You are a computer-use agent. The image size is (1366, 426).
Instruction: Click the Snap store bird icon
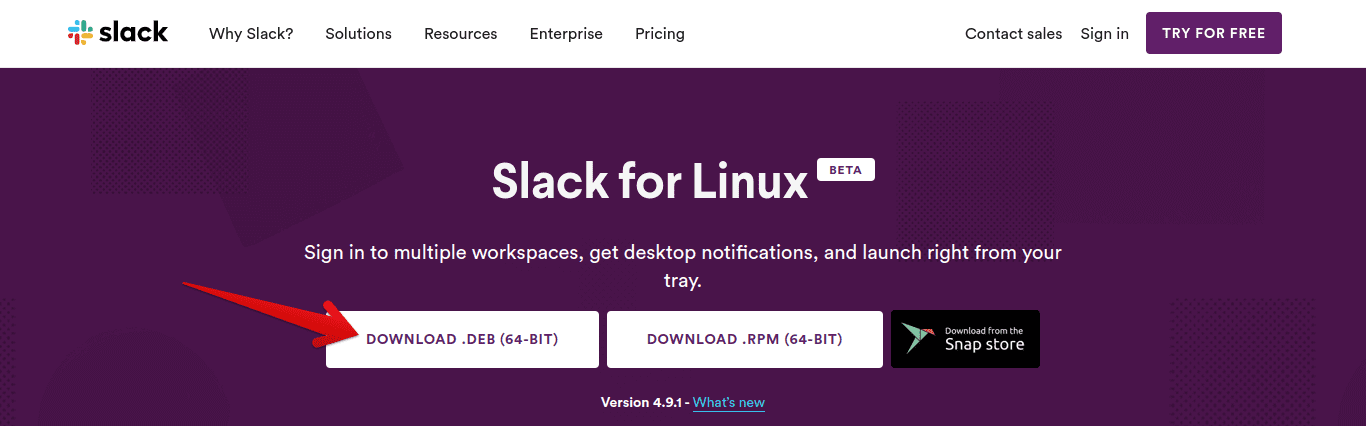click(917, 339)
